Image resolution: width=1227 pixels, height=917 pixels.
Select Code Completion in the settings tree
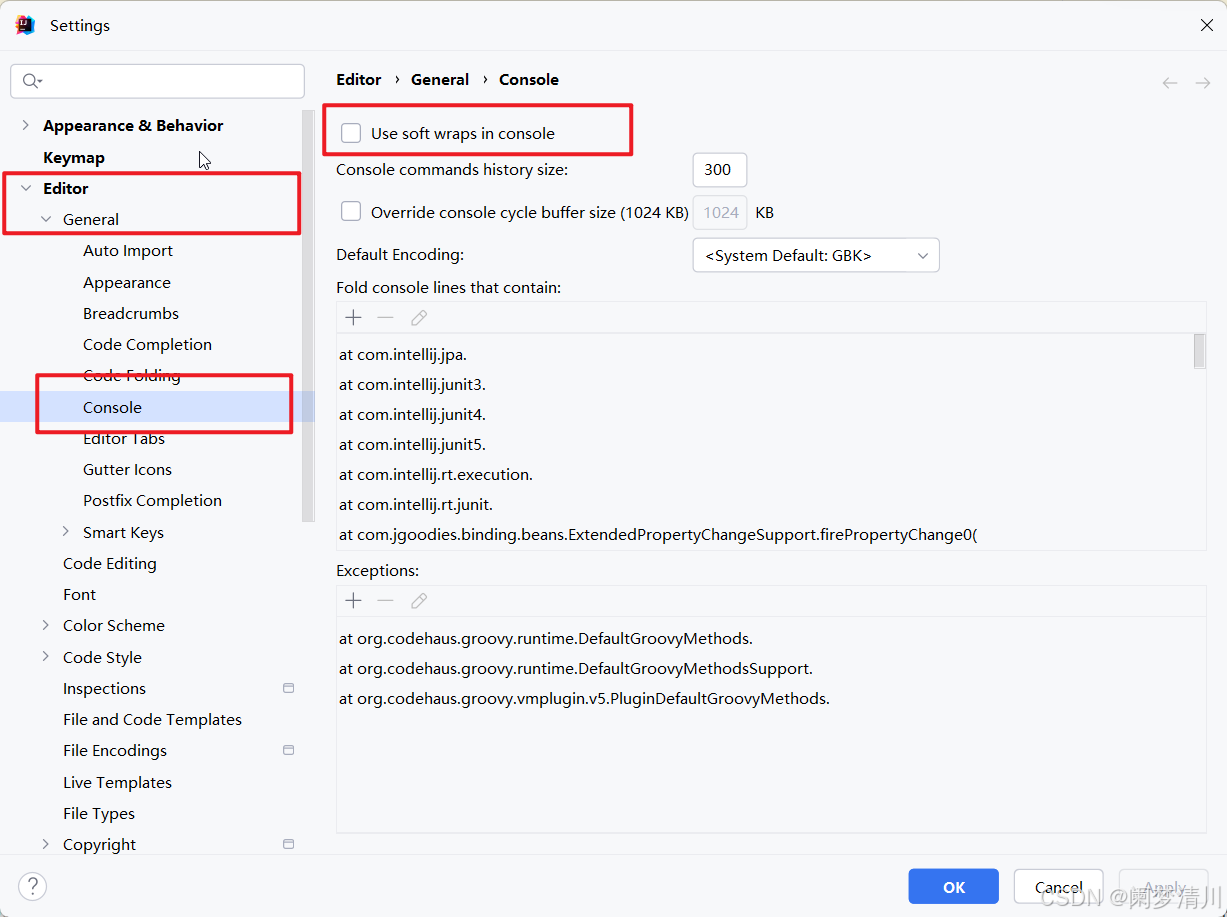tap(147, 344)
